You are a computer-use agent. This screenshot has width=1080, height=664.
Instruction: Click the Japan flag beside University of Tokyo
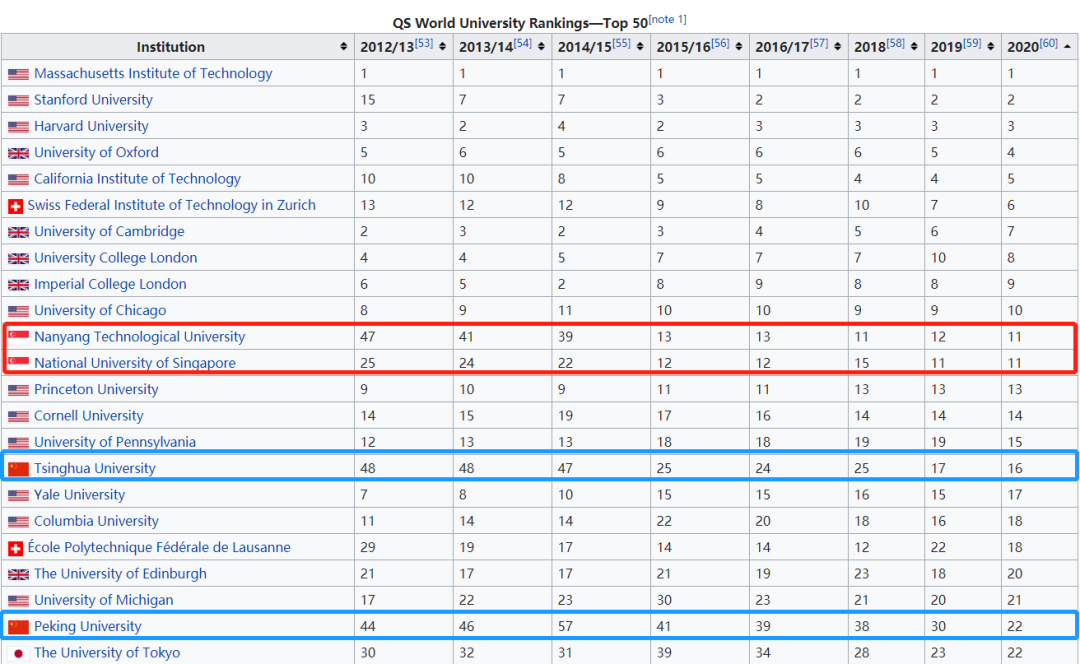click(x=19, y=653)
